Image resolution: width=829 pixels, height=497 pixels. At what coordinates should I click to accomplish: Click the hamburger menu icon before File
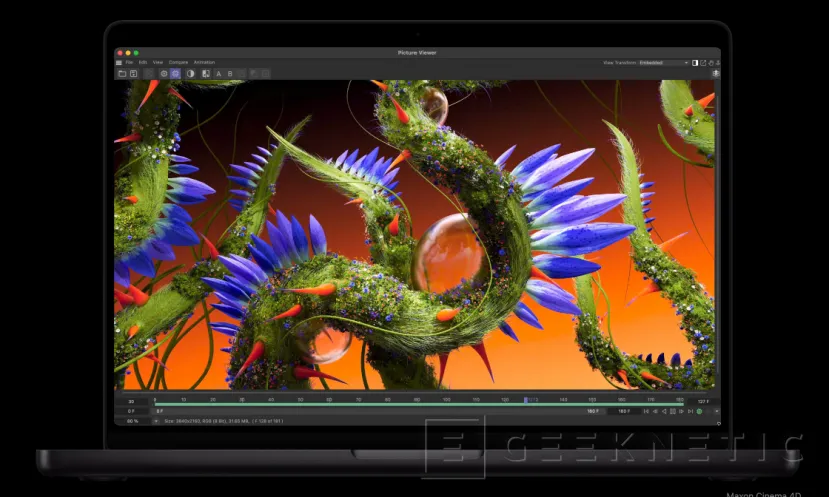pyautogui.click(x=119, y=62)
